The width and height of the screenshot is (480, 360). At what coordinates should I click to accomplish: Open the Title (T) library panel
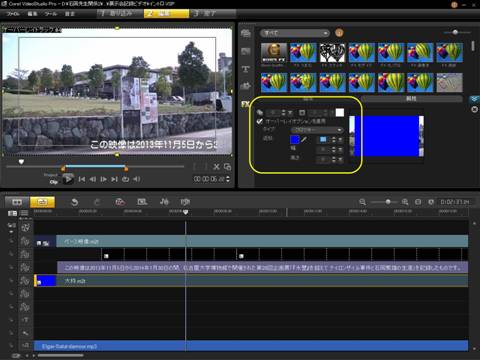[246, 69]
